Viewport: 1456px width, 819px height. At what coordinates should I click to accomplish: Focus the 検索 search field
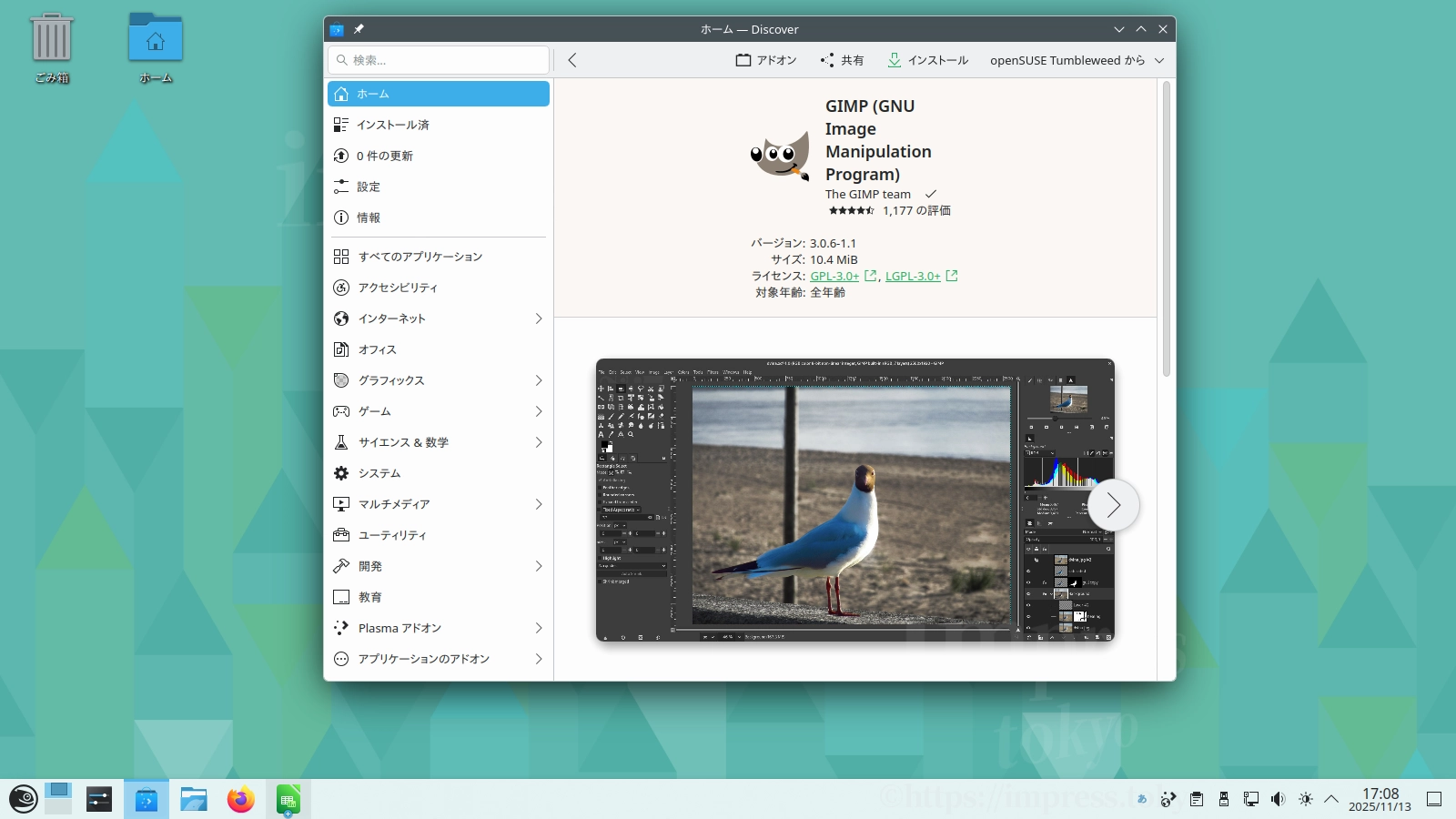coord(439,60)
